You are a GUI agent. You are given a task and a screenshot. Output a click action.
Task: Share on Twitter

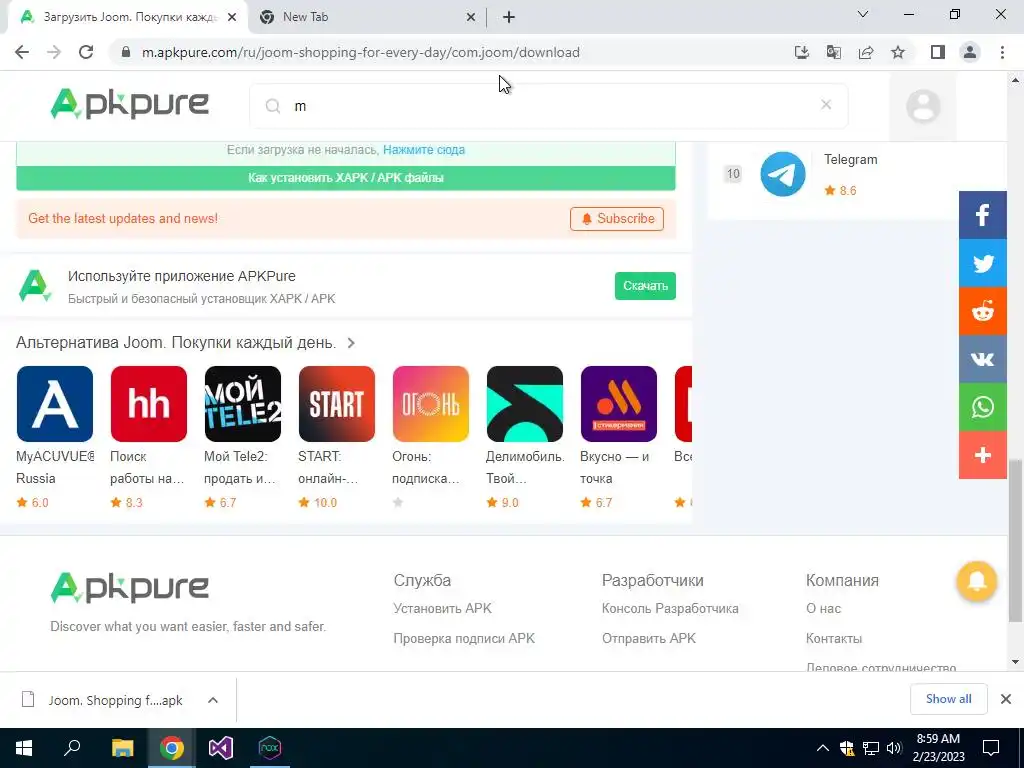tap(982, 263)
